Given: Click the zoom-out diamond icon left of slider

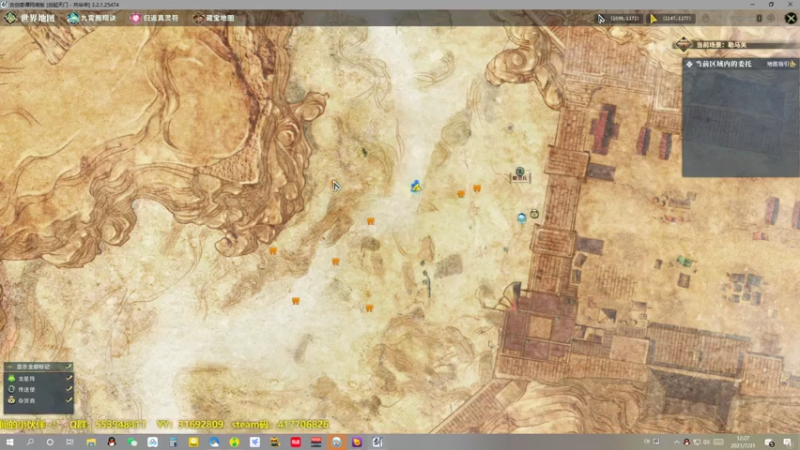Looking at the screenshot, I should 706,18.
